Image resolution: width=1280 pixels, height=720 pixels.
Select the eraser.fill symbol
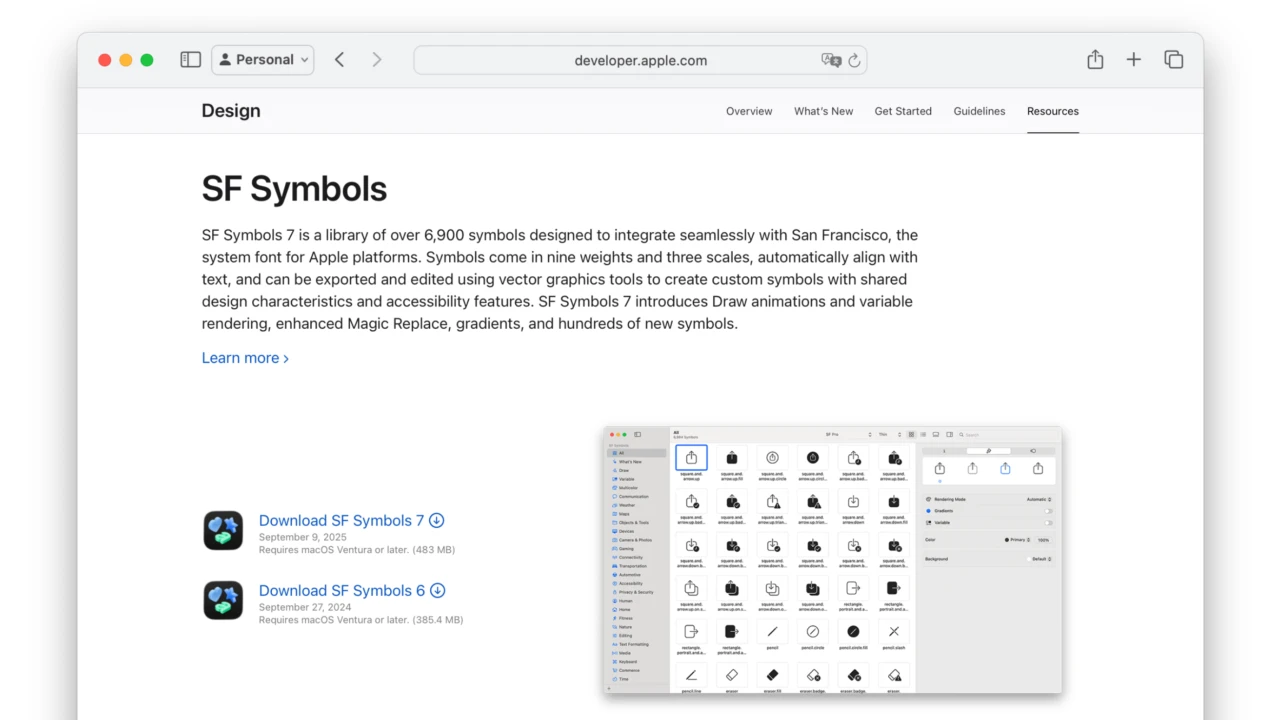[x=771, y=675]
